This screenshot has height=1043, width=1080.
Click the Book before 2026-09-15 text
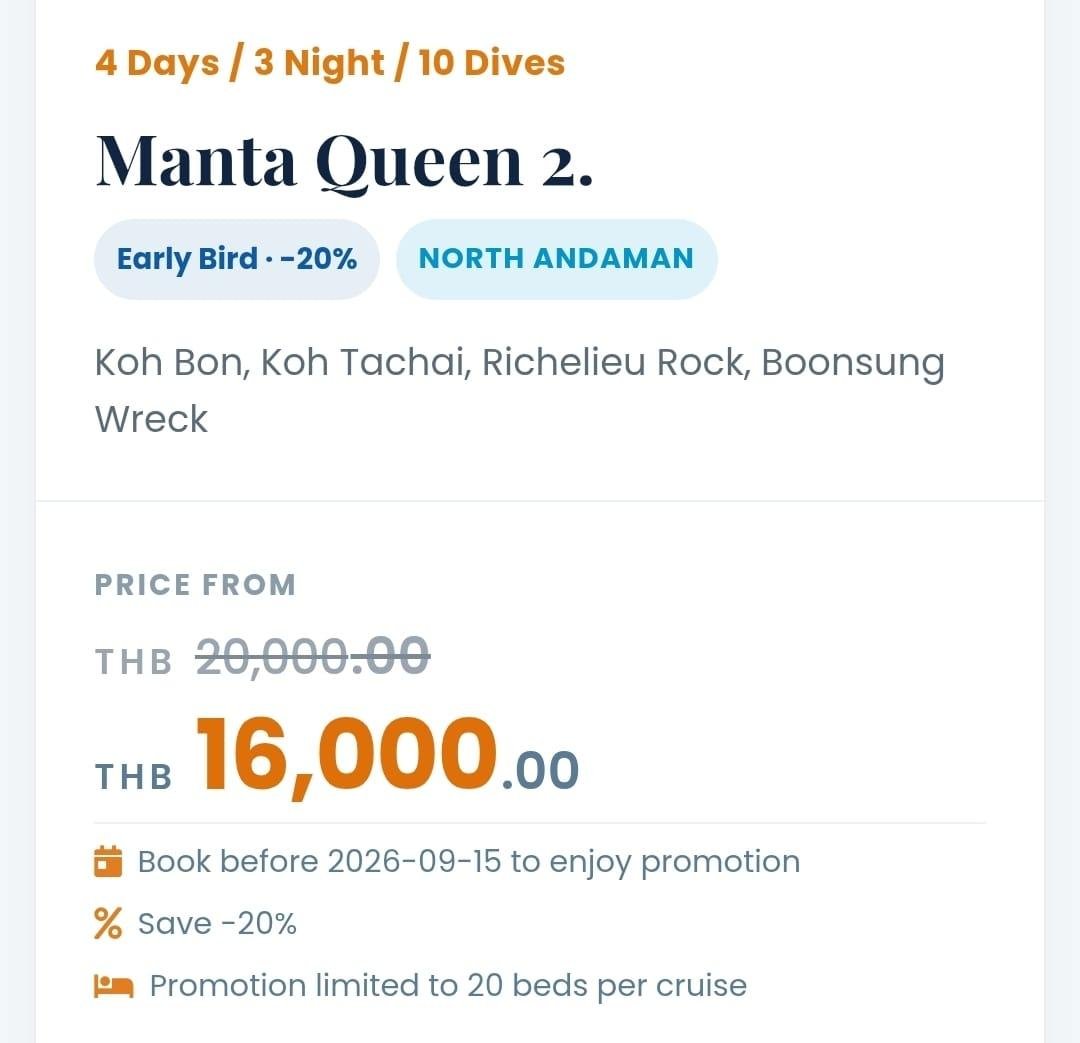(469, 862)
